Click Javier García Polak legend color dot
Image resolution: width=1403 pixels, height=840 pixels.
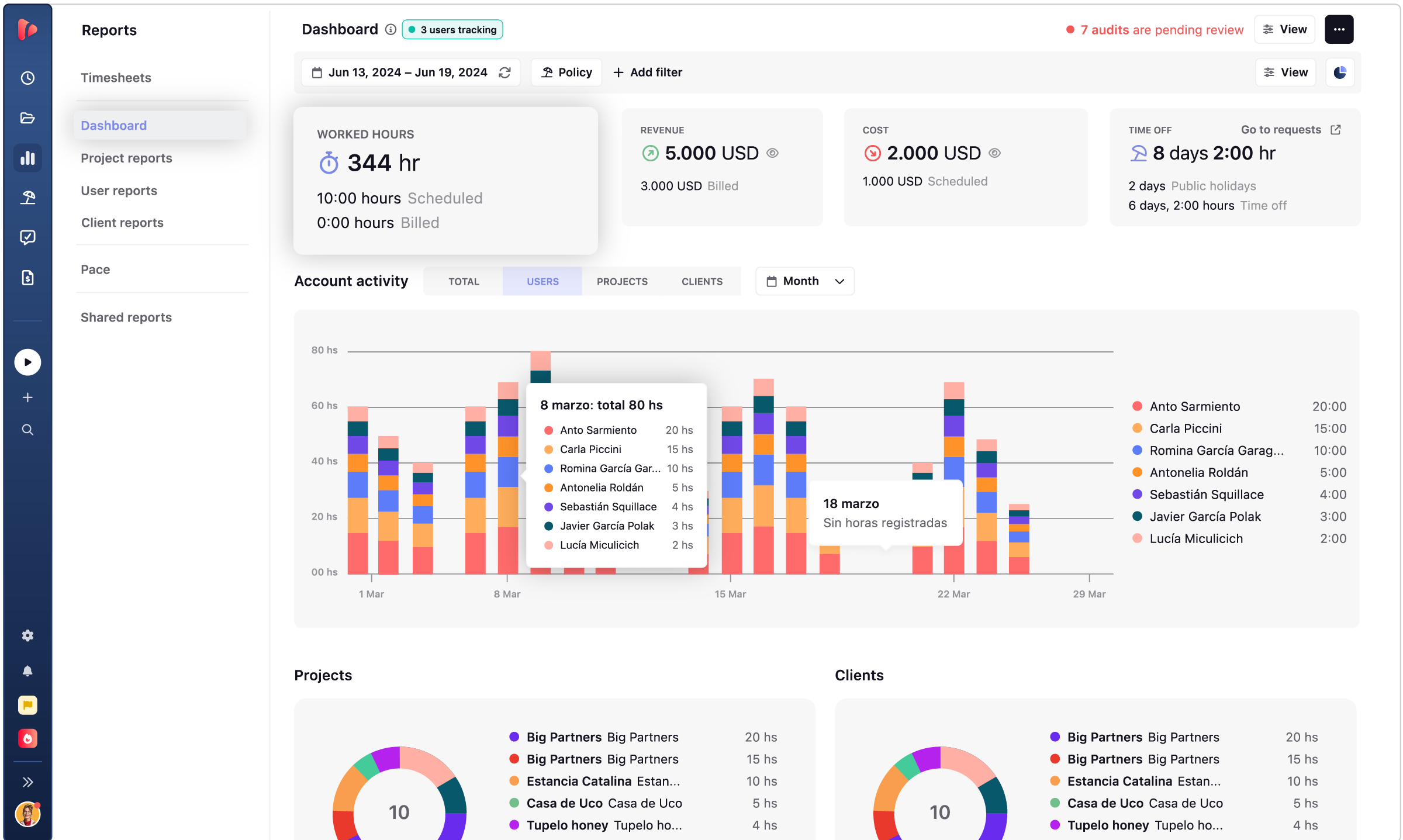coord(1138,516)
